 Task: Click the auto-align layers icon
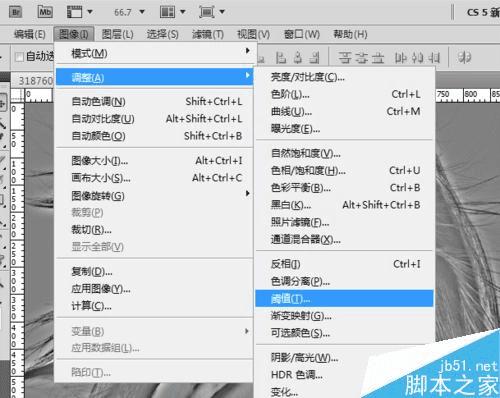pyautogui.click(x=464, y=57)
